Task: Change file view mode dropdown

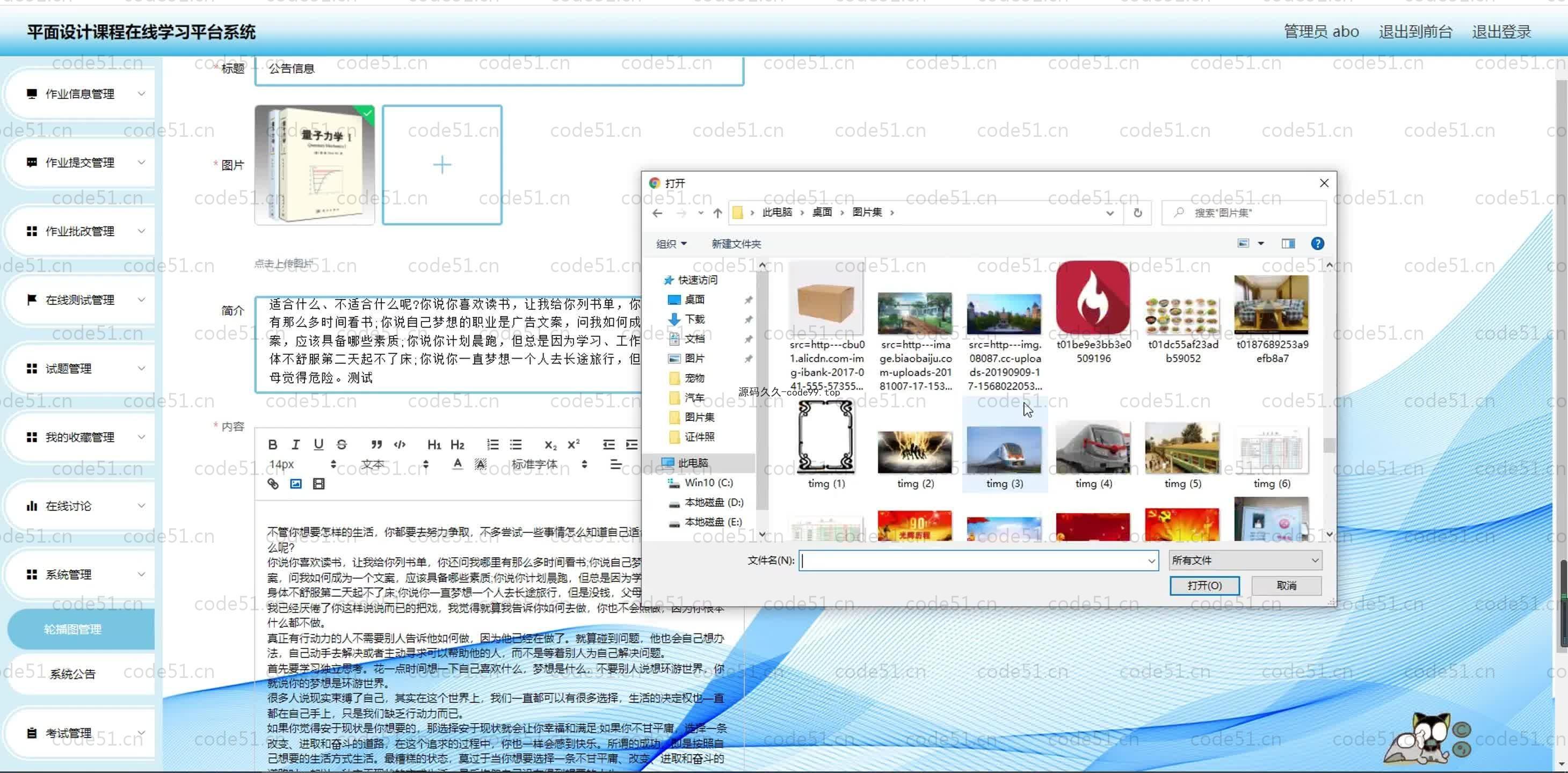Action: tap(1261, 244)
